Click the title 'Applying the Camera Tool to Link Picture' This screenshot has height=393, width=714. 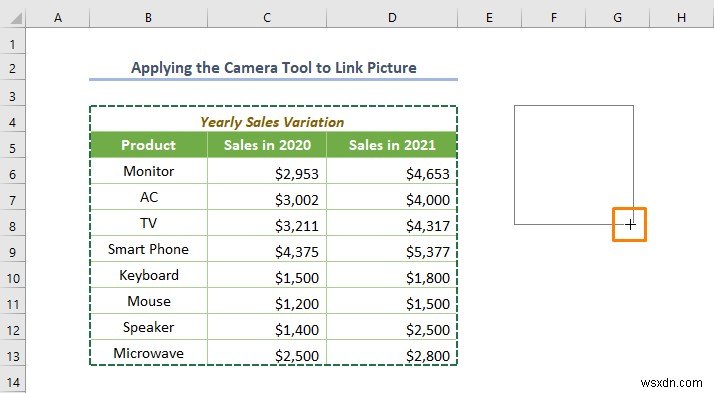(x=274, y=68)
